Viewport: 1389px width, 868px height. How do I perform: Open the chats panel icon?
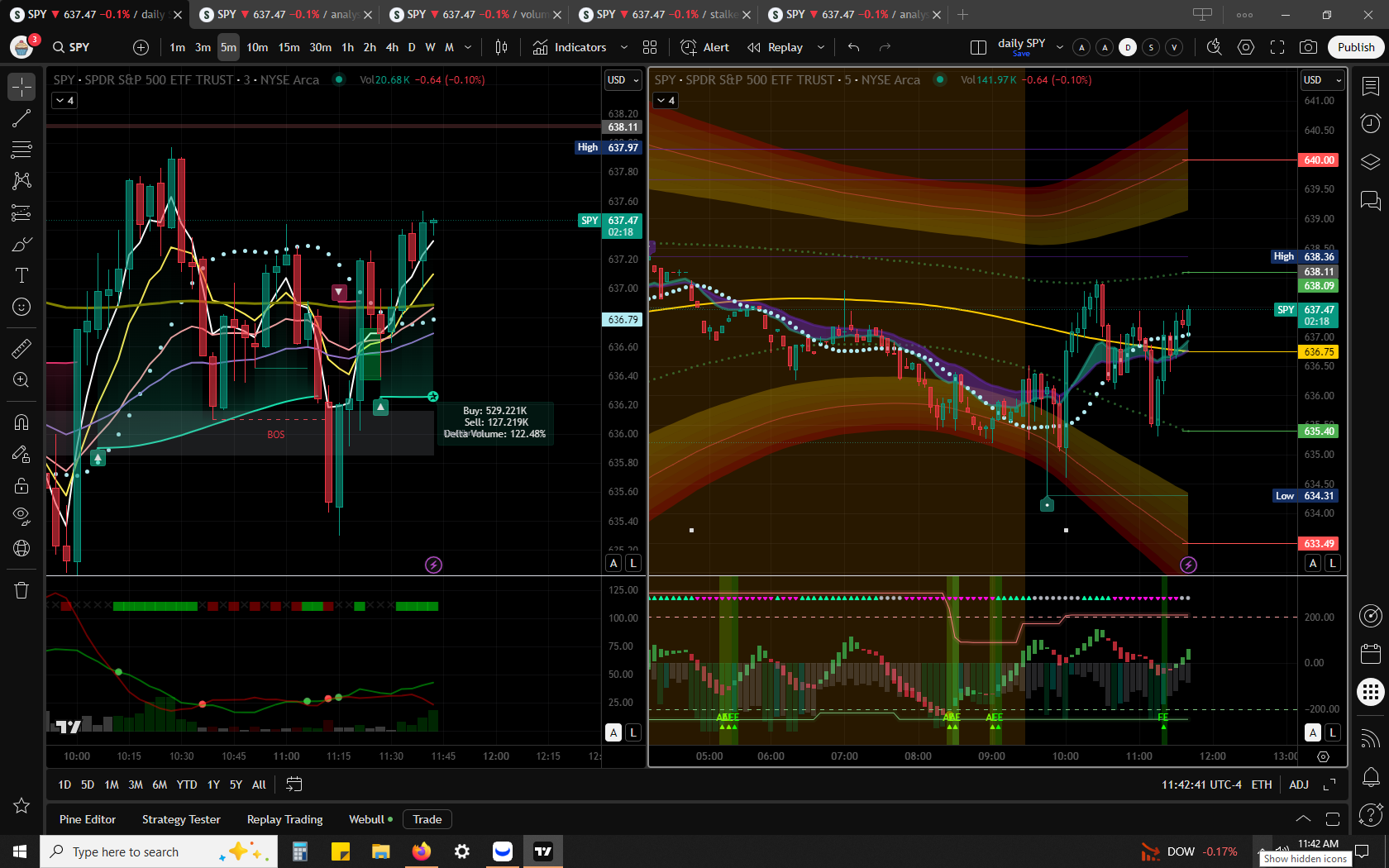pyautogui.click(x=1370, y=200)
